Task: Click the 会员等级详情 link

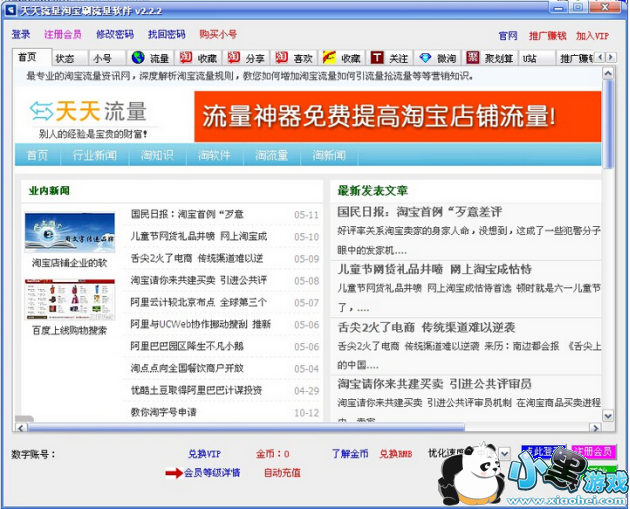Action: pos(211,472)
